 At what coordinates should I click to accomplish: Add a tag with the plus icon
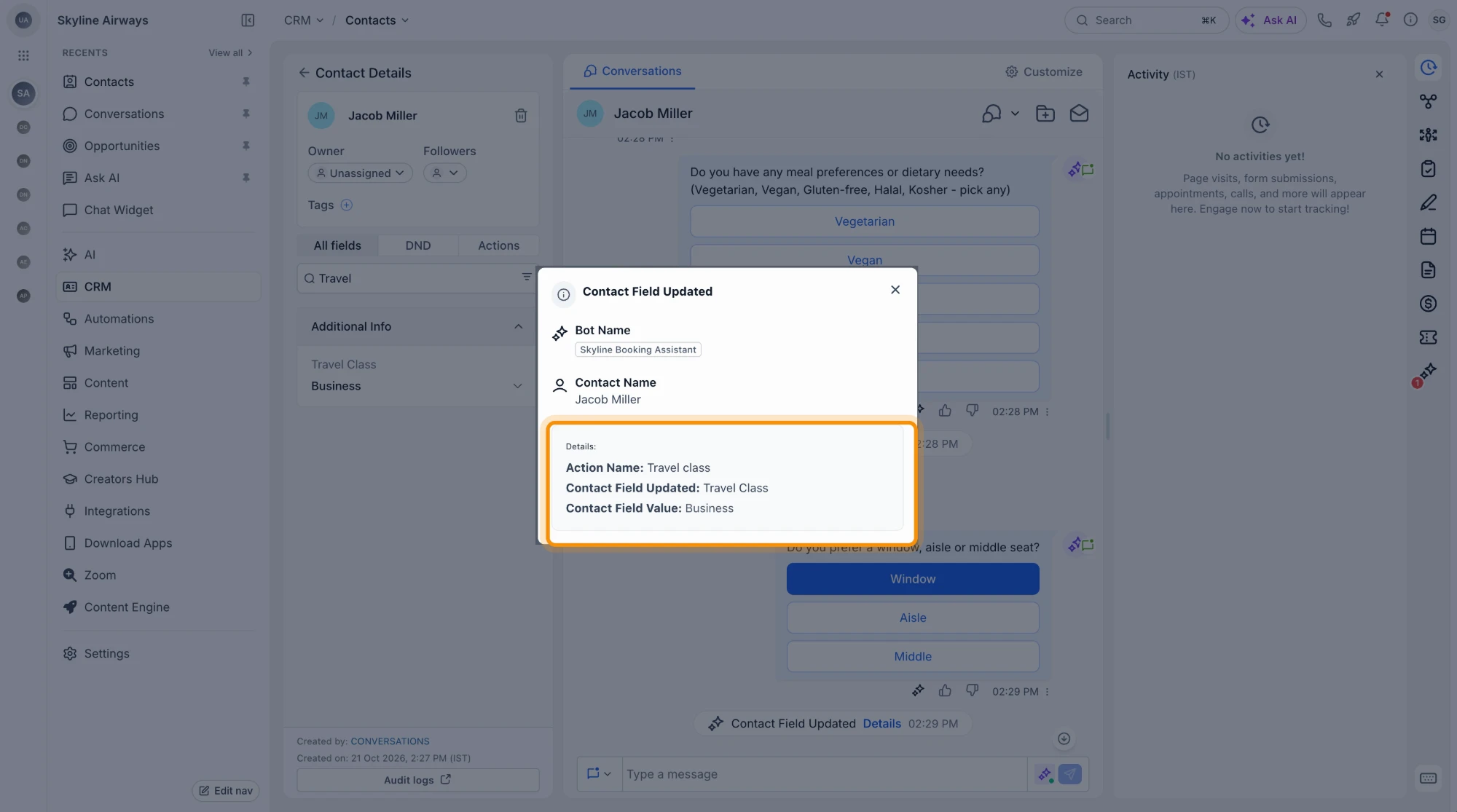click(x=347, y=205)
